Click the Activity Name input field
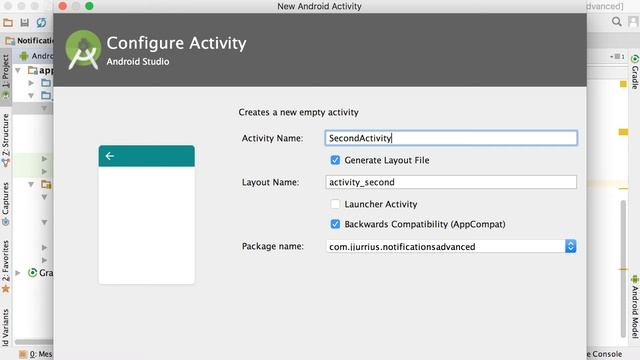 451,138
